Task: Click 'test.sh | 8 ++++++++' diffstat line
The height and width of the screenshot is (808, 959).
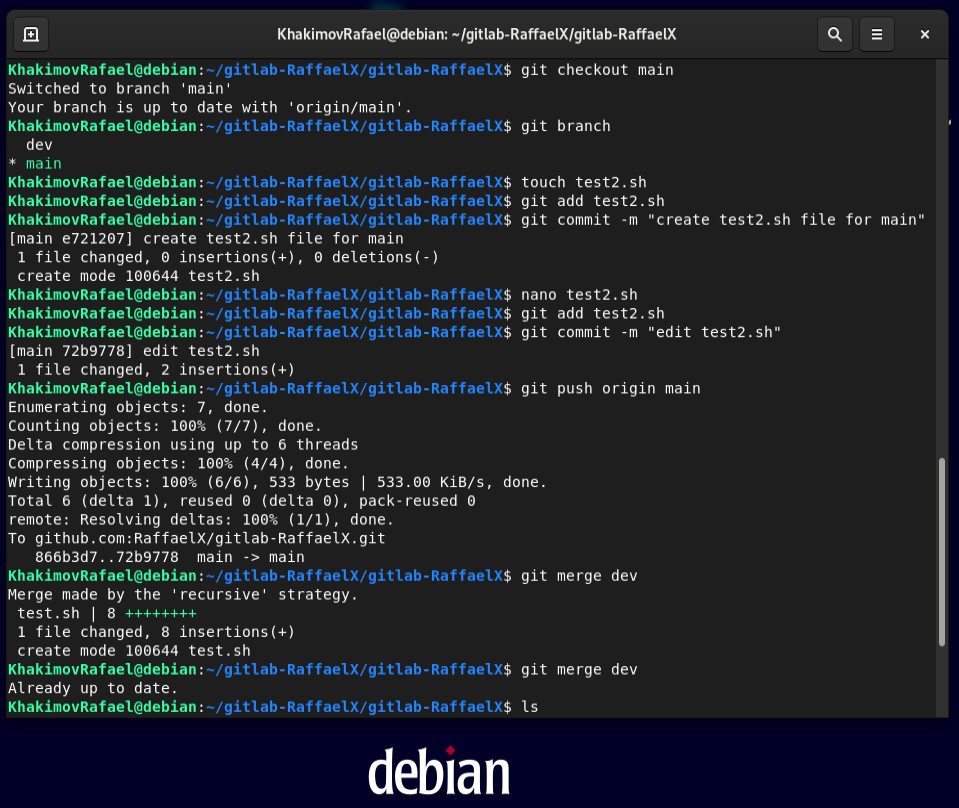Action: click(x=106, y=613)
